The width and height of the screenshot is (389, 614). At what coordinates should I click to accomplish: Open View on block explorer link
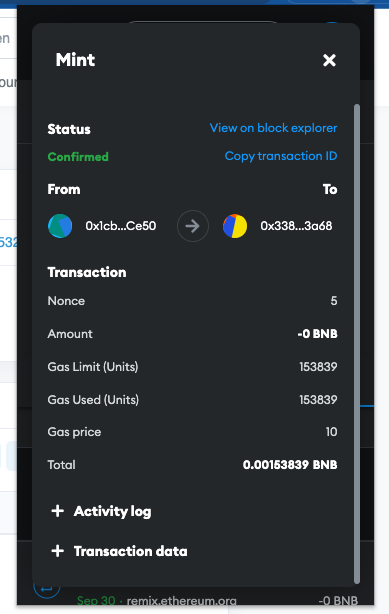click(x=273, y=128)
